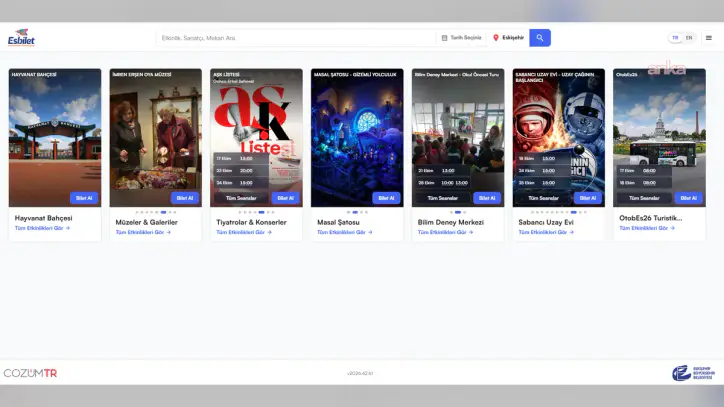Click Bilet Al on Sabancı Uzay Evi card
This screenshot has height=407, width=724.
coord(587,198)
